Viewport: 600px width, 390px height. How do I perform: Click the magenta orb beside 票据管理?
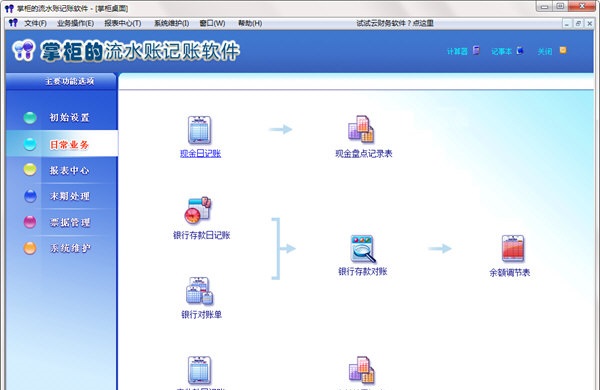[30, 222]
